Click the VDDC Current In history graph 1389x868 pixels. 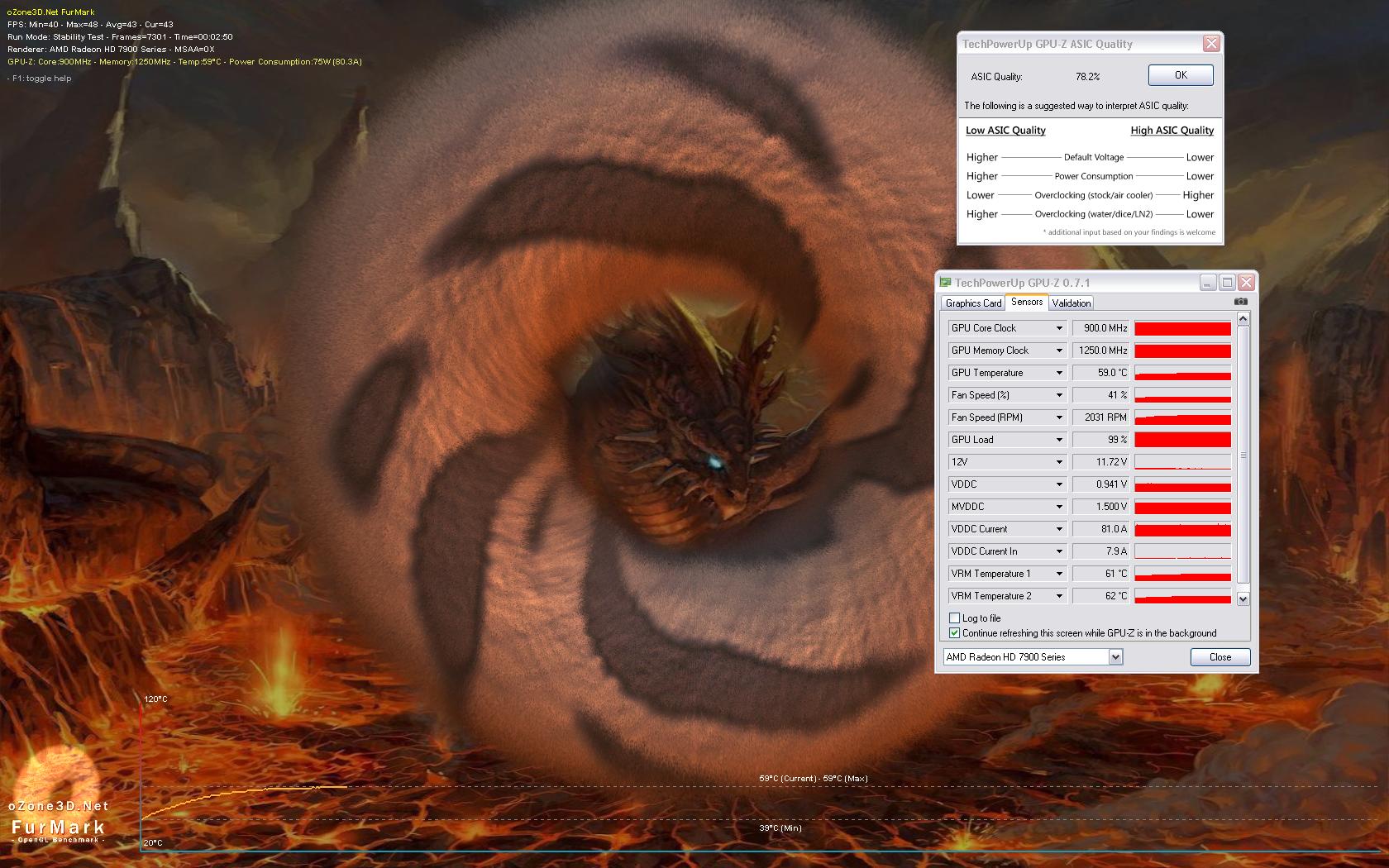point(1182,551)
